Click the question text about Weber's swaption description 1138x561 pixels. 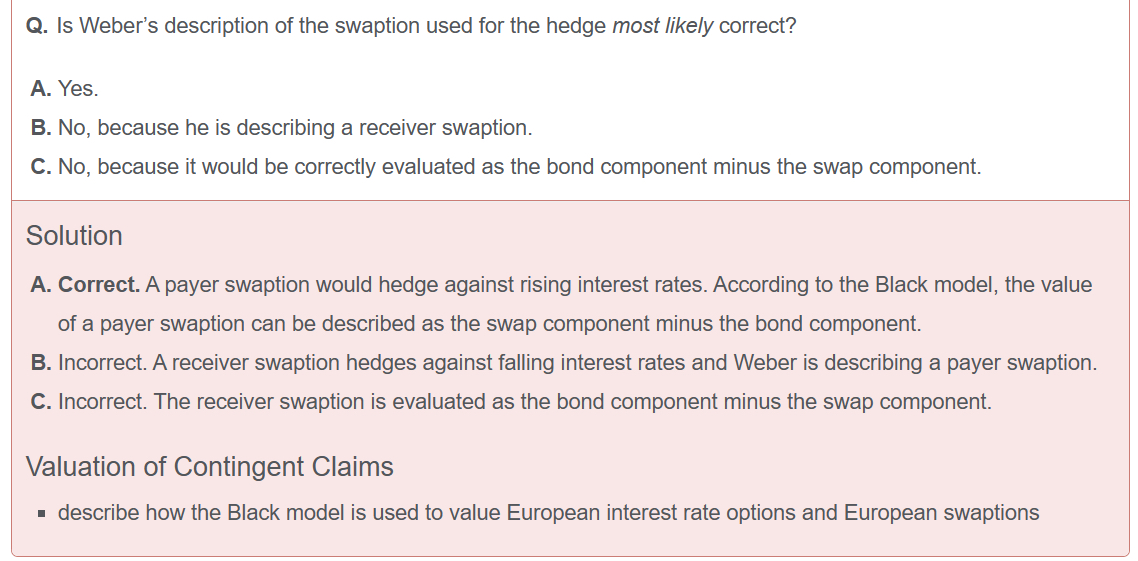[426, 26]
